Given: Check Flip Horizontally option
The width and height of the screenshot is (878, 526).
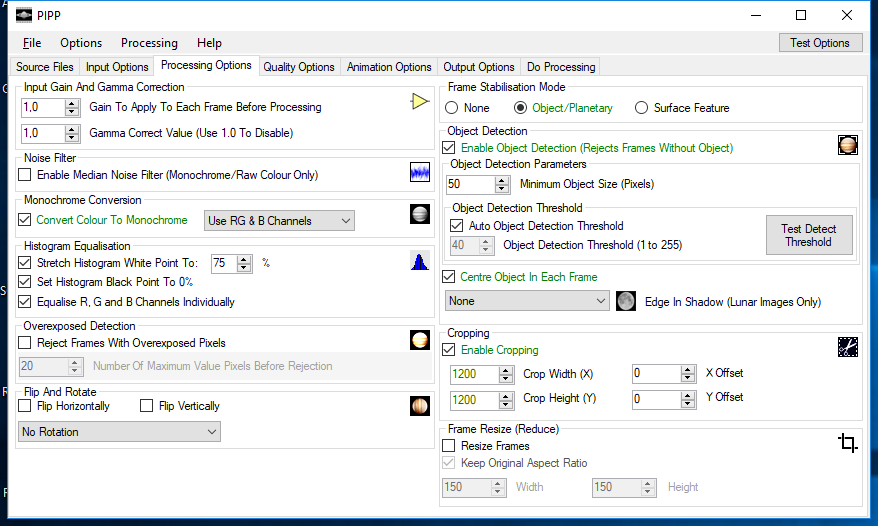Looking at the screenshot, I should [x=25, y=406].
